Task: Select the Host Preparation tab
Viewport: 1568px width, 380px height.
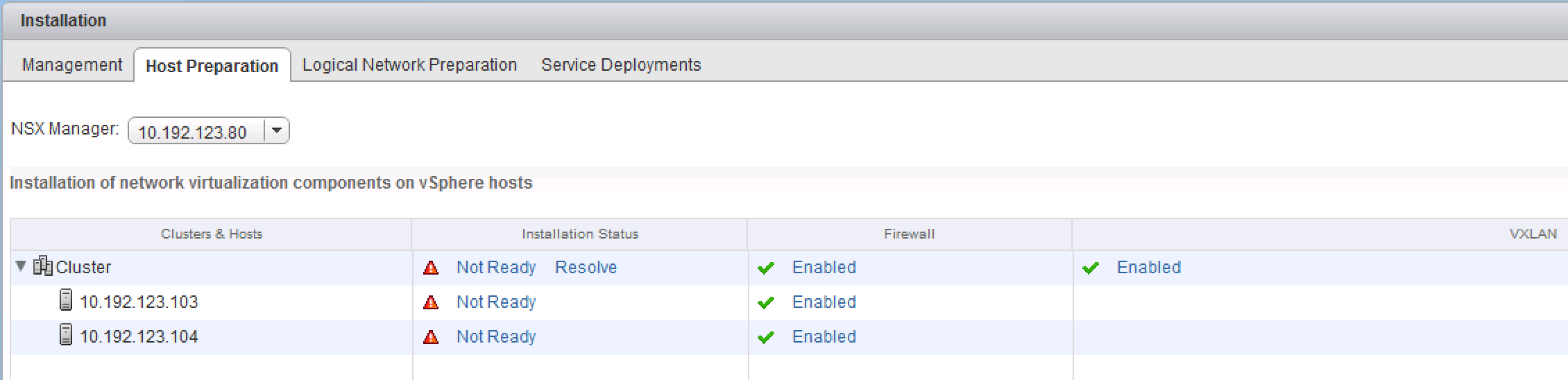Action: click(x=212, y=66)
